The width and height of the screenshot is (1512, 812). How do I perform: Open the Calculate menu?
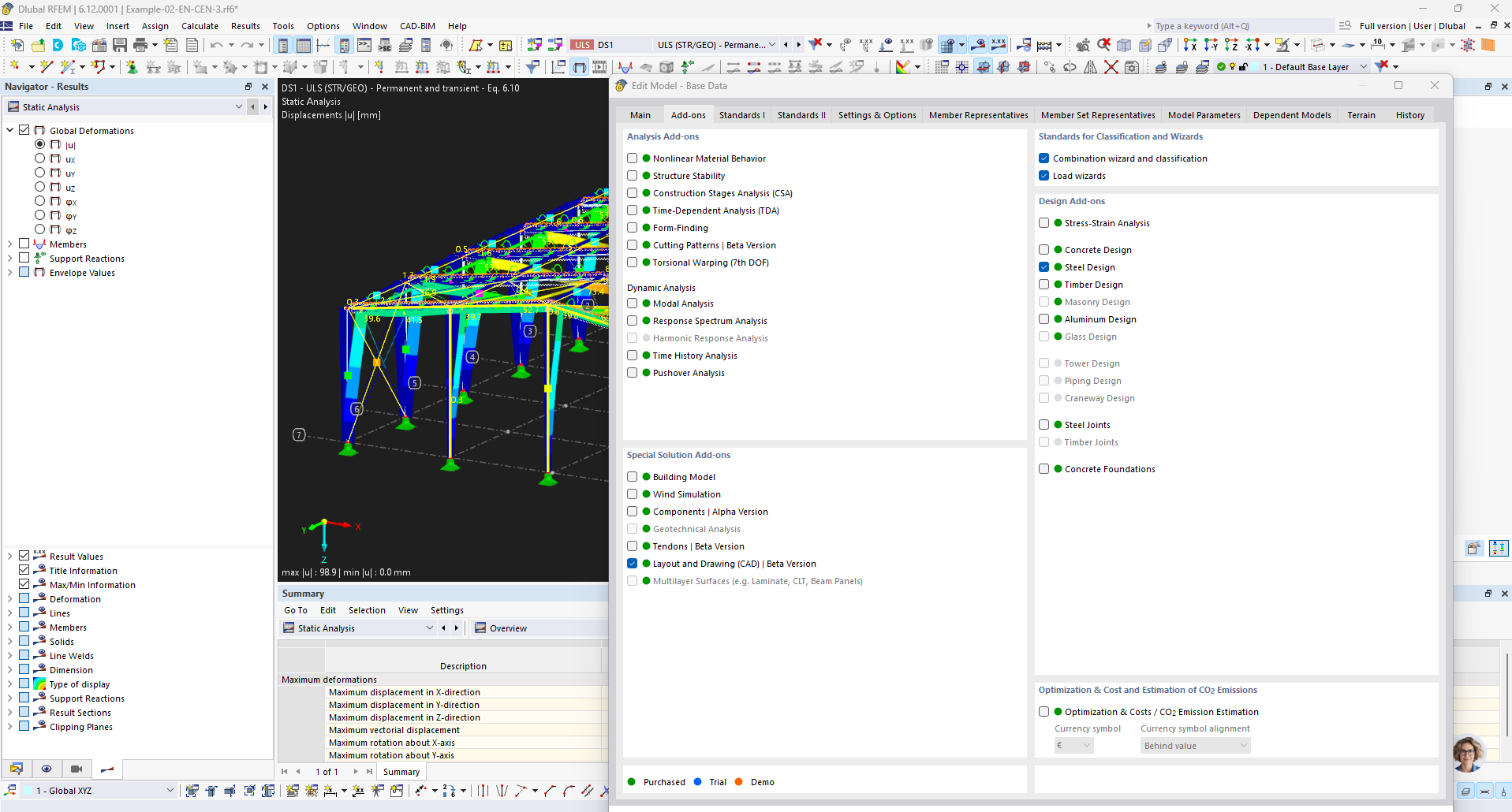click(200, 26)
